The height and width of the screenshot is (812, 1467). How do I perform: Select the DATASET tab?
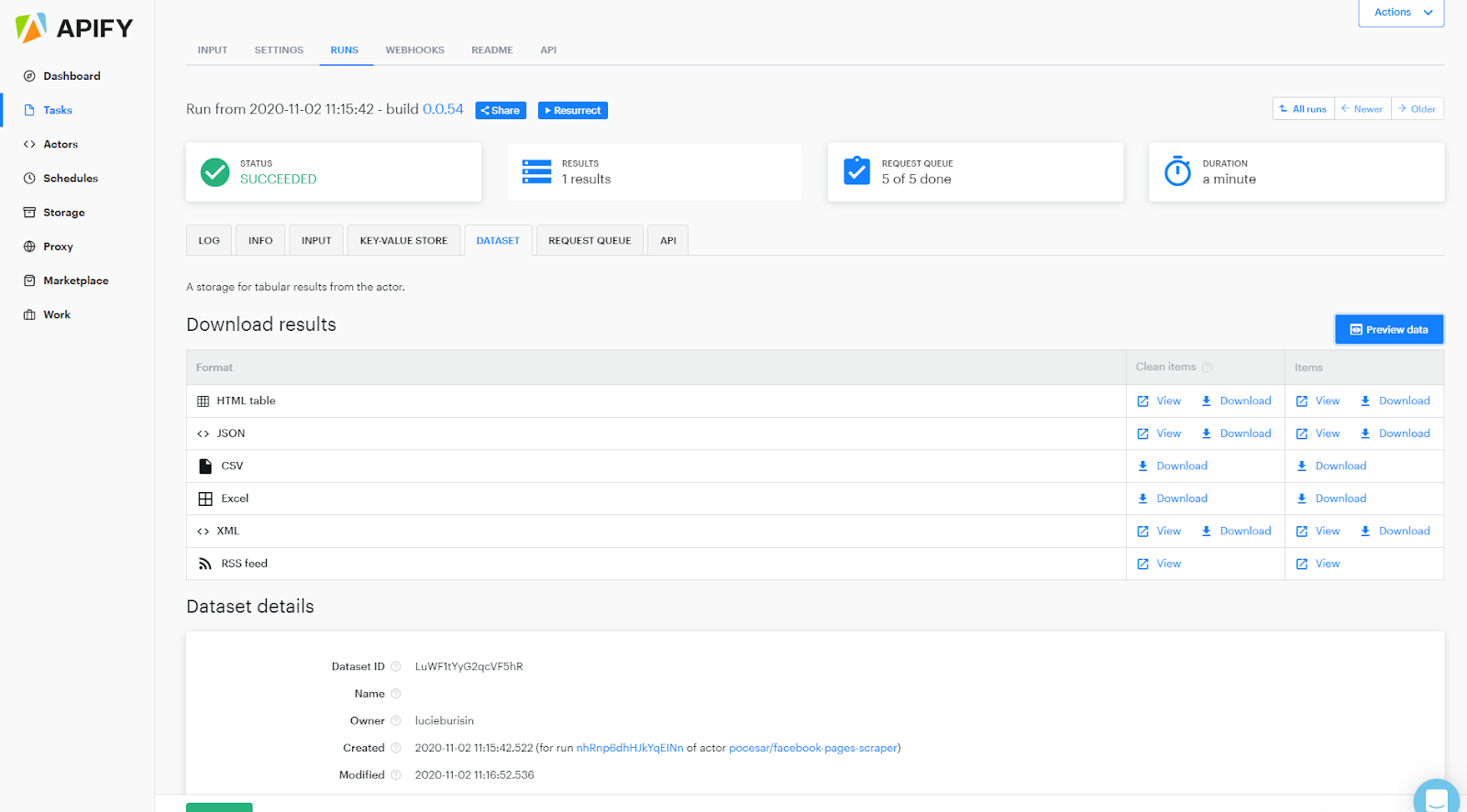pos(498,240)
